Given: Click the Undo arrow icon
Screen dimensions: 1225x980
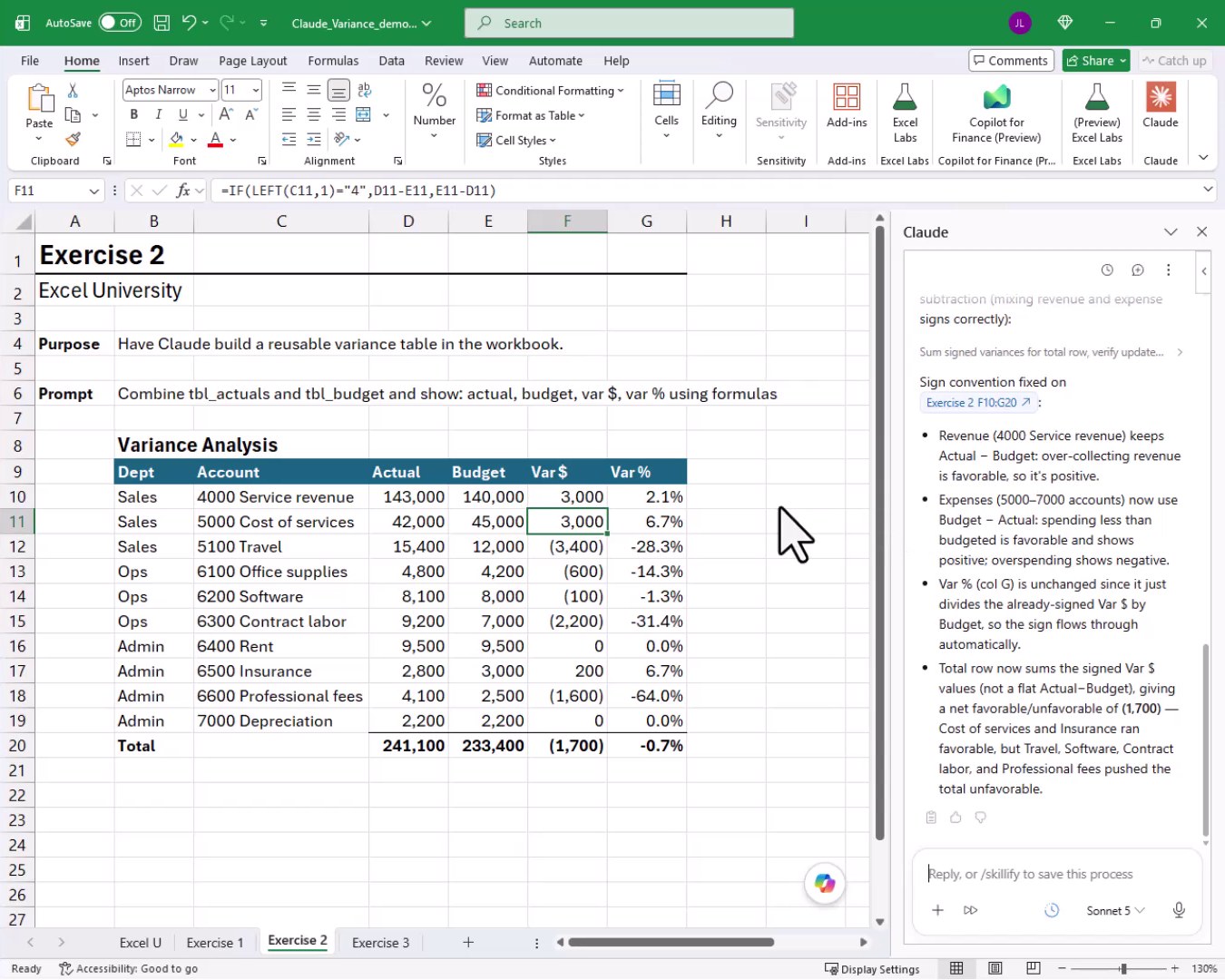Looking at the screenshot, I should (188, 23).
